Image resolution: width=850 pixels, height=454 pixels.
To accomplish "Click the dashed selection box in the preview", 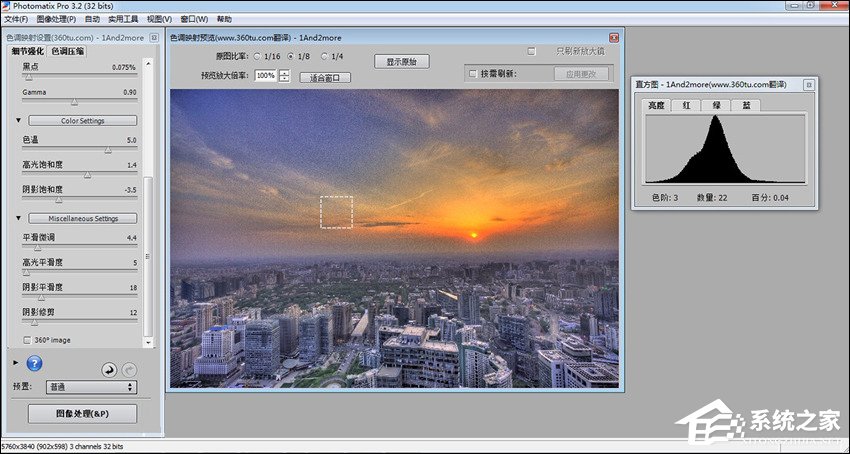I will coord(336,212).
